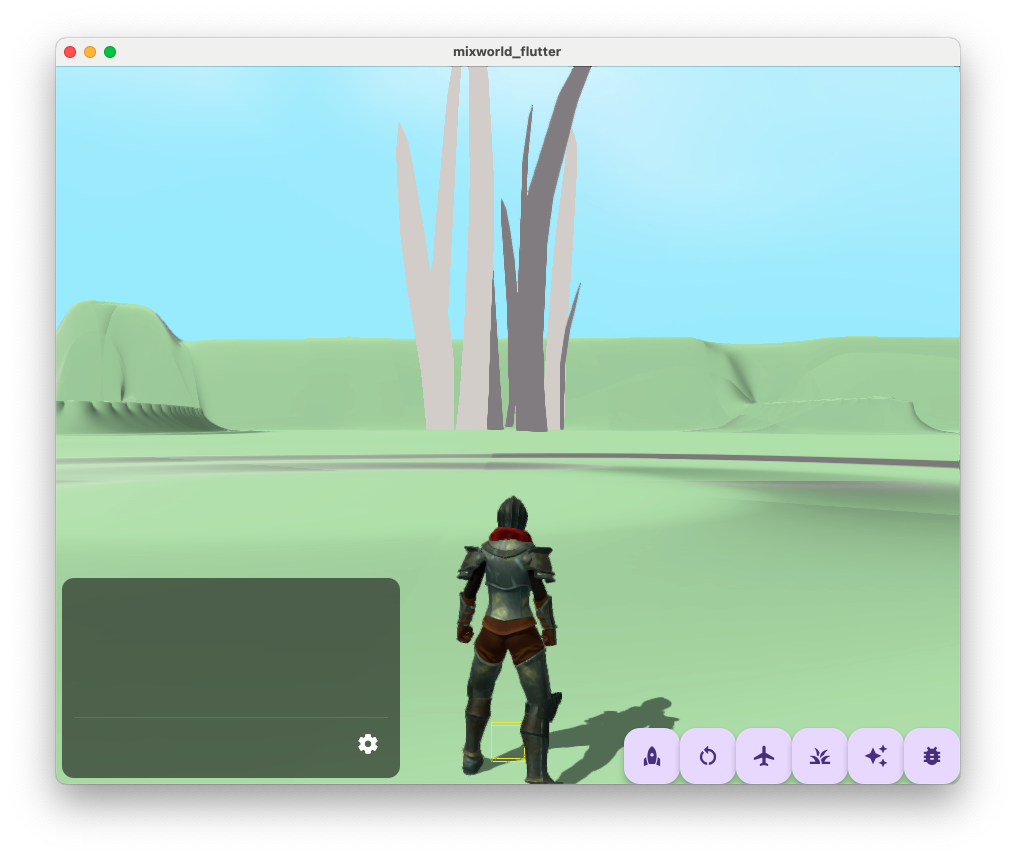The height and width of the screenshot is (858, 1016).
Task: Open minimap settings with the gear icon
Action: tap(368, 744)
